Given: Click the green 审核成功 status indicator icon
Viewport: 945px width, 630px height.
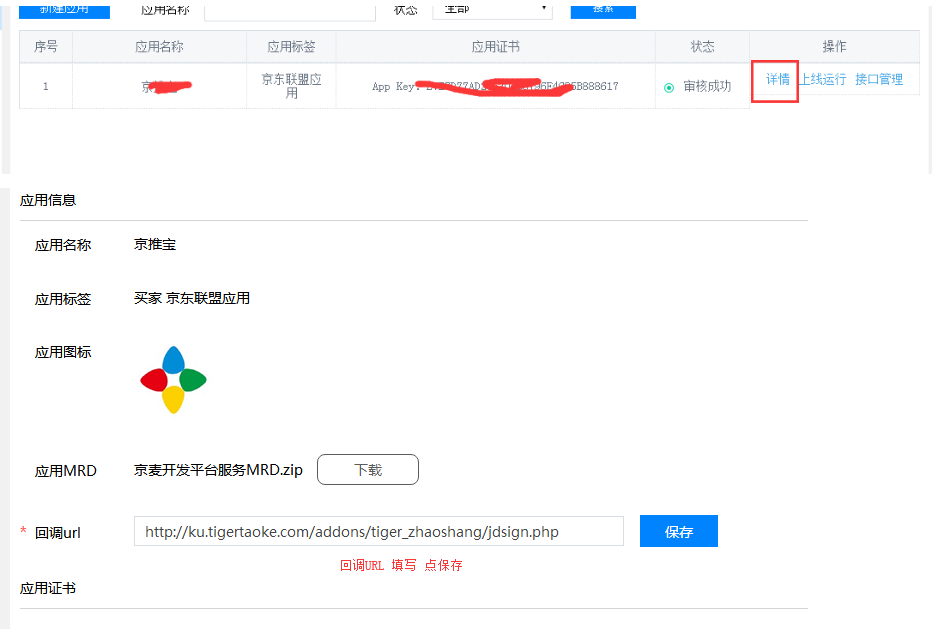Looking at the screenshot, I should click(x=669, y=87).
